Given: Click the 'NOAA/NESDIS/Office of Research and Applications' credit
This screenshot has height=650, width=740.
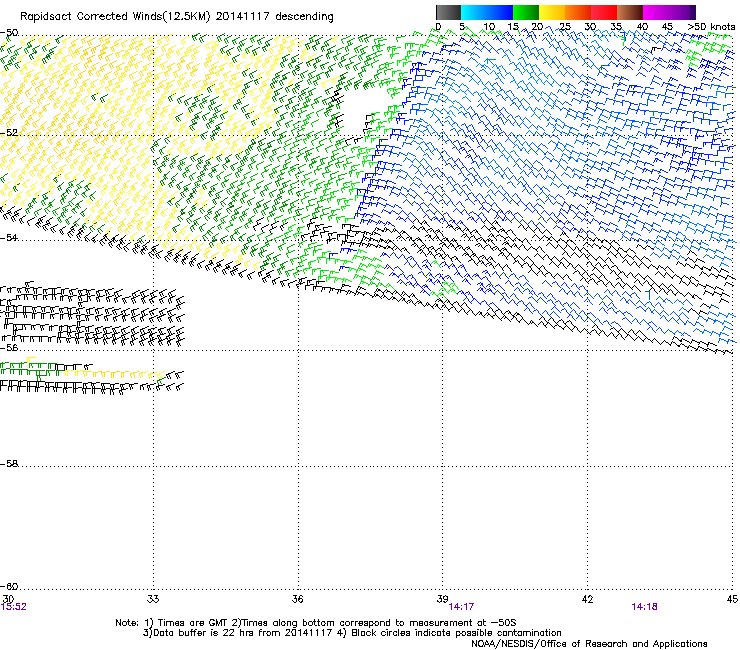Looking at the screenshot, I should pos(589,644).
